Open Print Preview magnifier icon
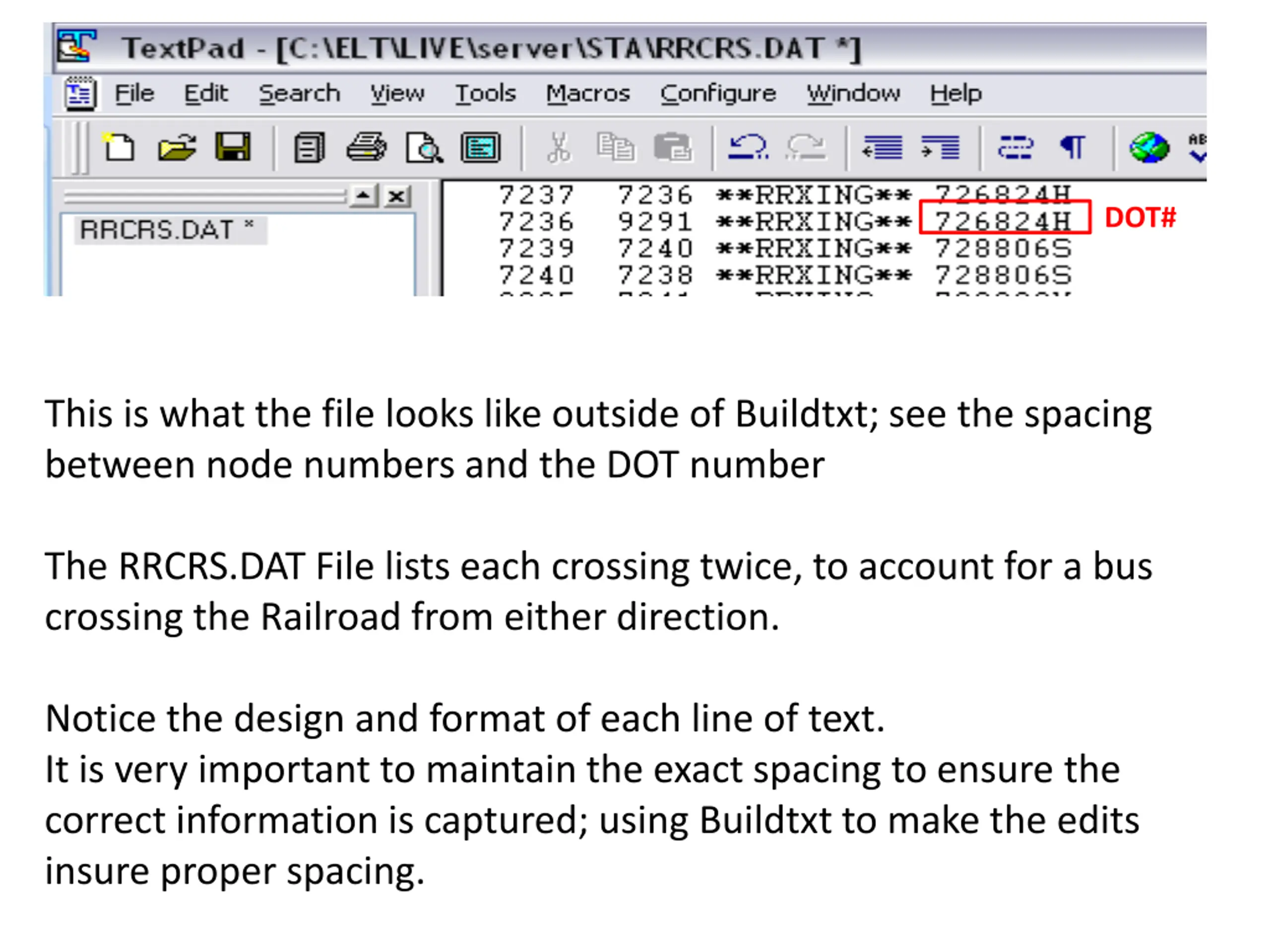Image resolution: width=1270 pixels, height=952 pixels. (424, 148)
